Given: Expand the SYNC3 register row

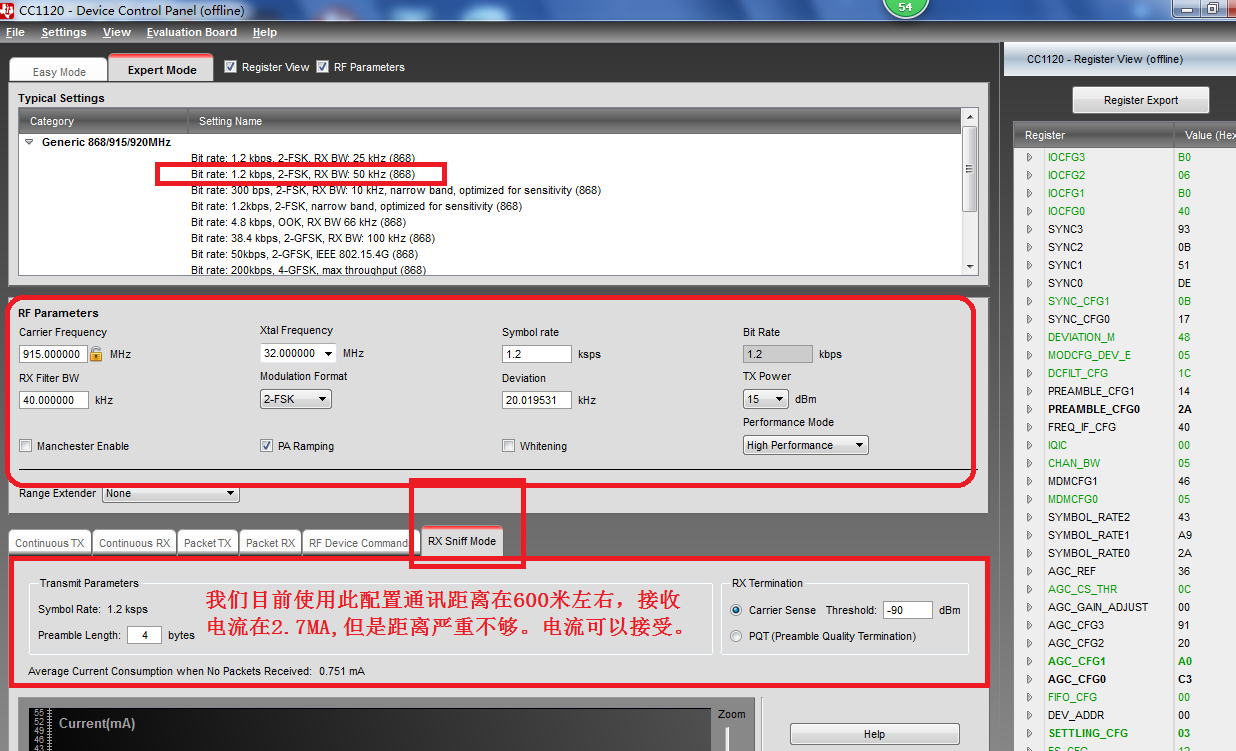Looking at the screenshot, I should click(1029, 229).
